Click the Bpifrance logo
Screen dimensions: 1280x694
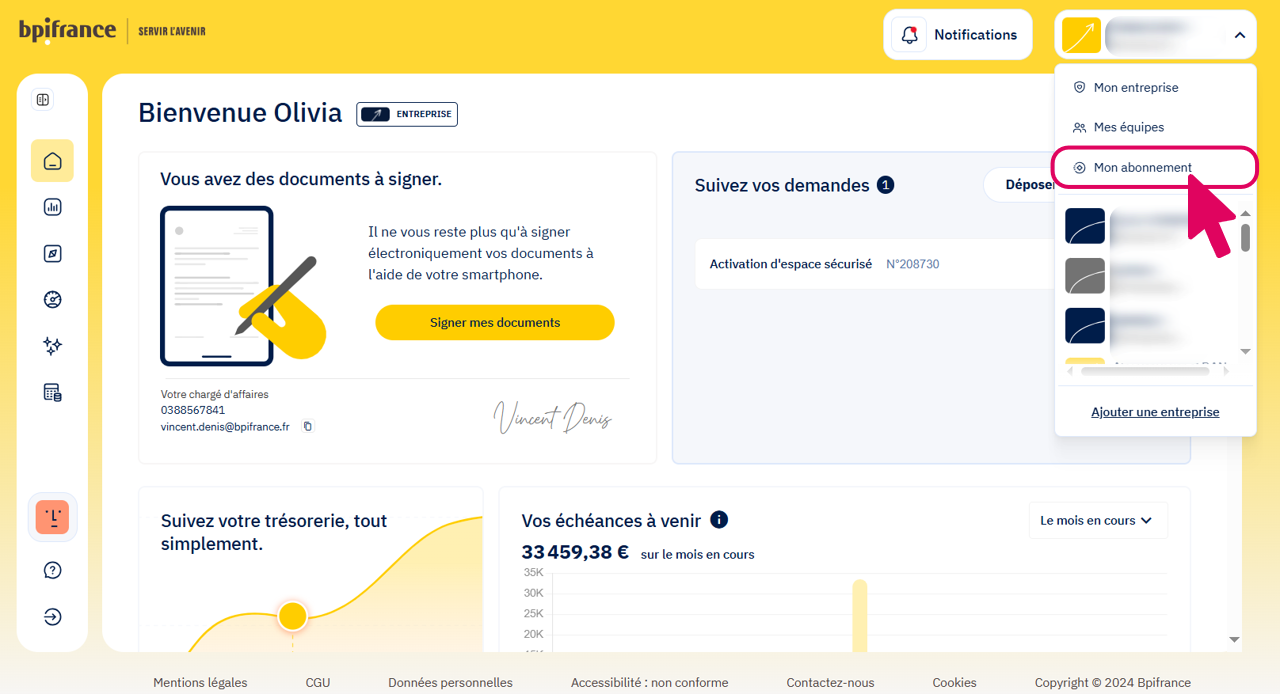(x=67, y=31)
